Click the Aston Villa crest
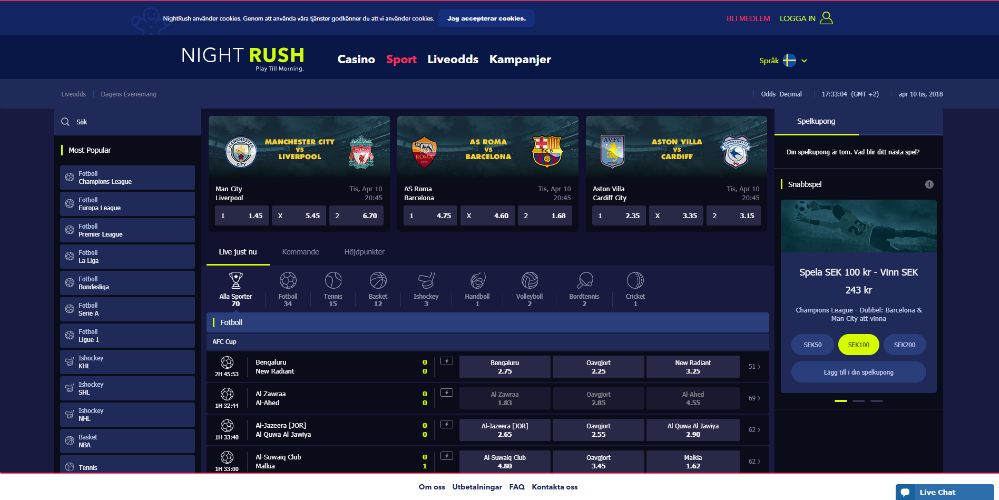This screenshot has width=999, height=500. 613,152
